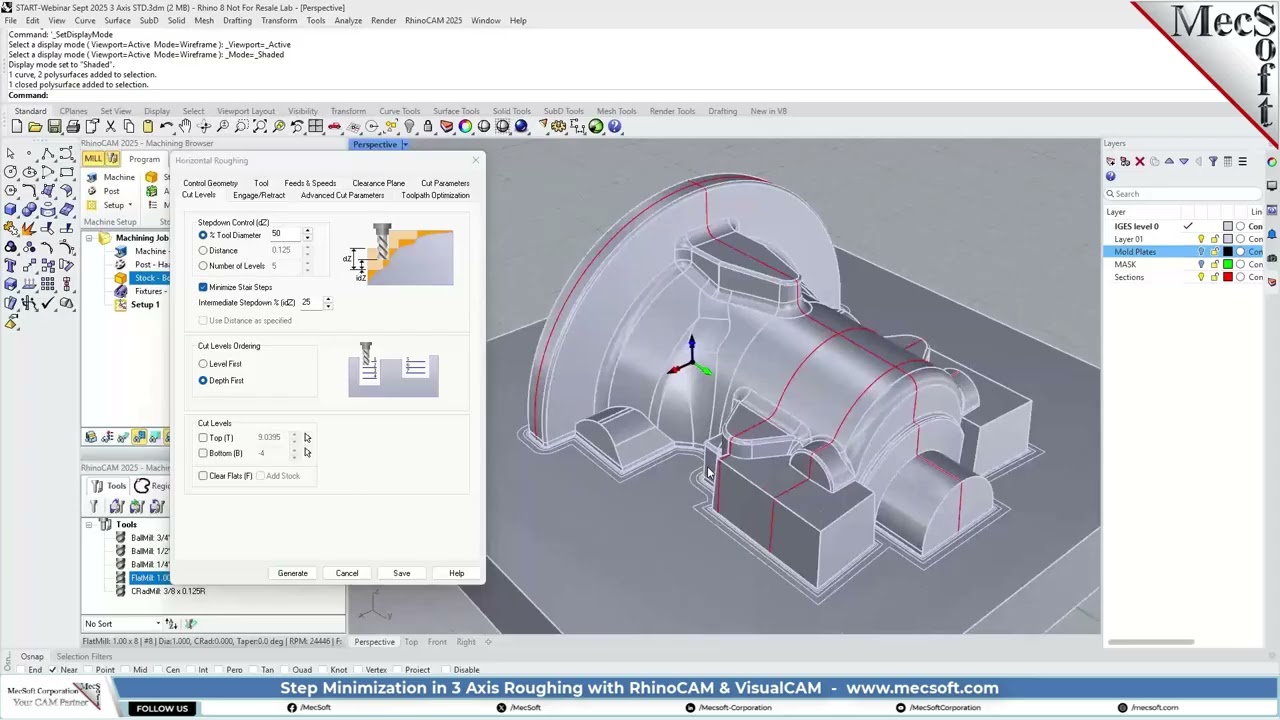Image resolution: width=1280 pixels, height=720 pixels.
Task: Click the New Layer icon in Layers panel
Action: (x=1111, y=161)
